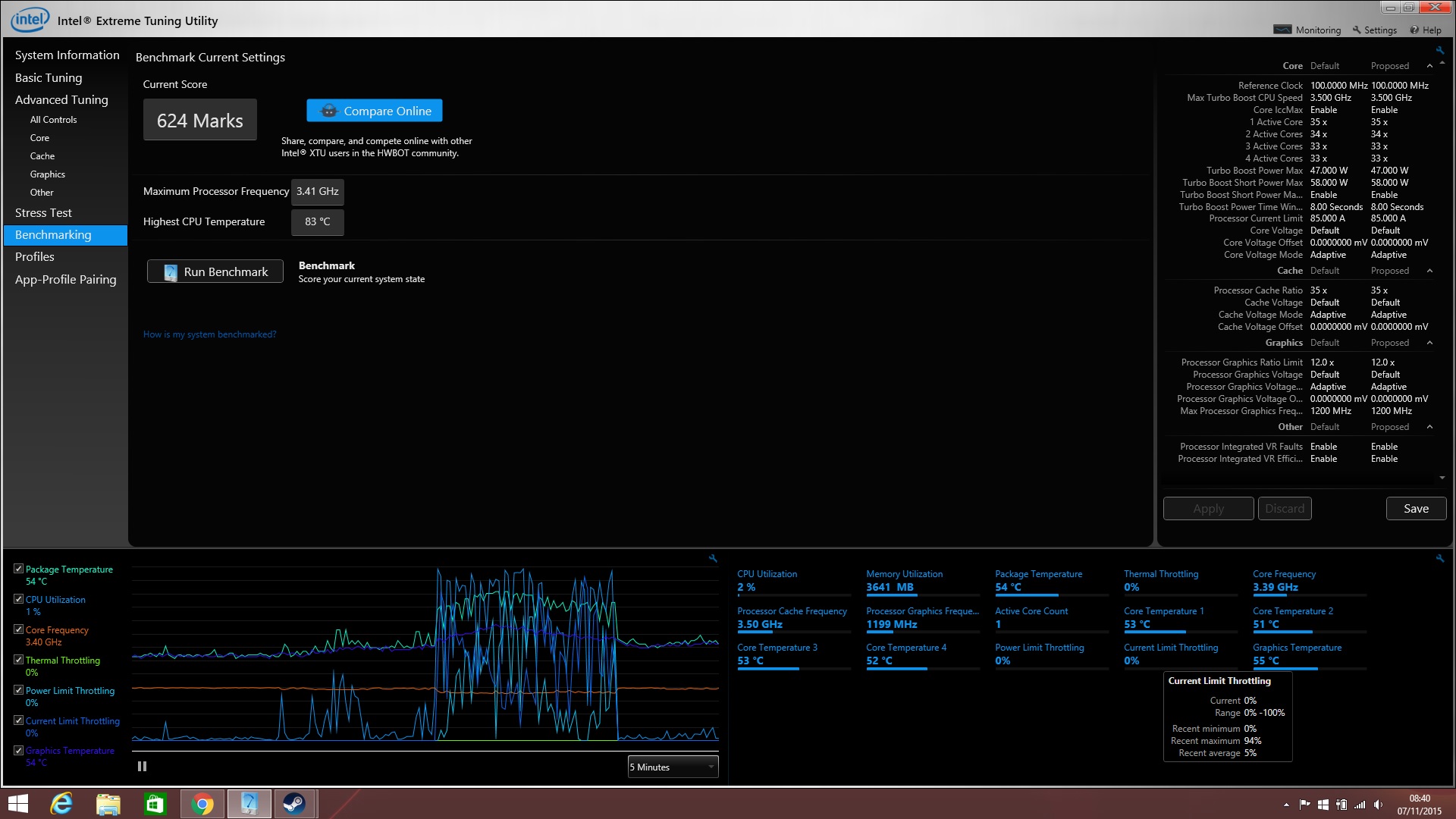Open Settings from the top bar

(1374, 30)
